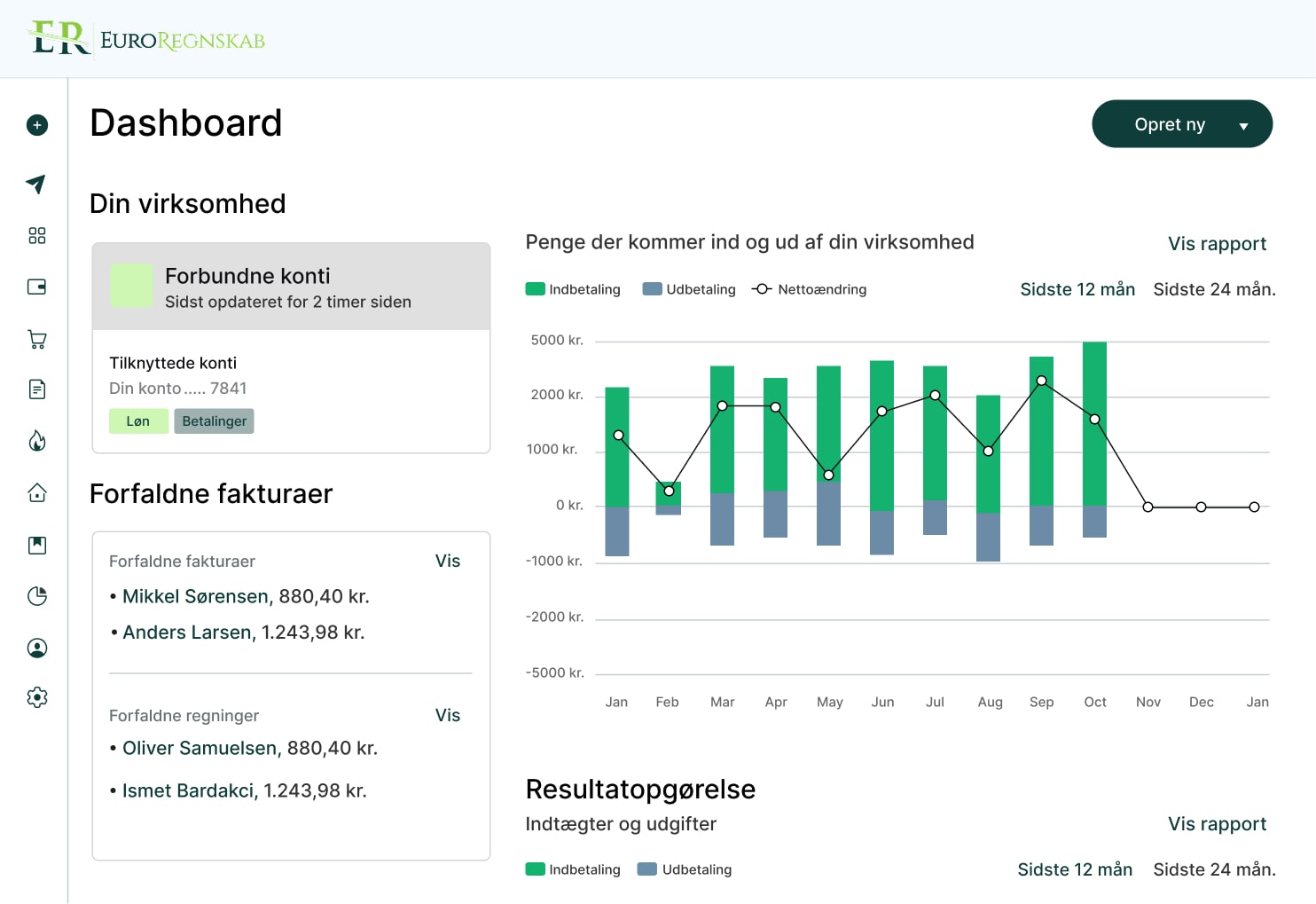This screenshot has width=1316, height=904.
Task: Select the paper plane send icon
Action: click(35, 185)
